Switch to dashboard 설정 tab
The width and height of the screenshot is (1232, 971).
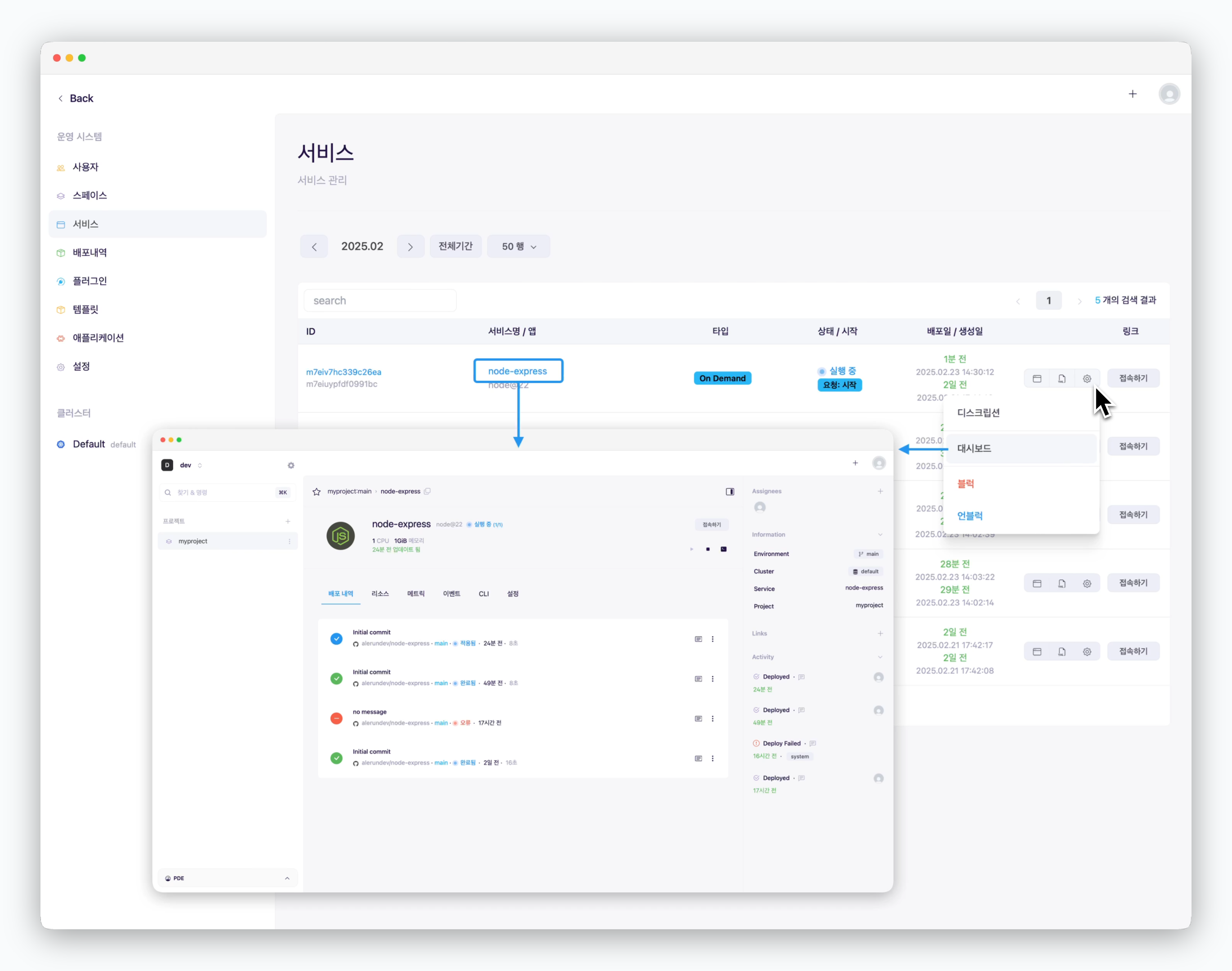tap(513, 593)
